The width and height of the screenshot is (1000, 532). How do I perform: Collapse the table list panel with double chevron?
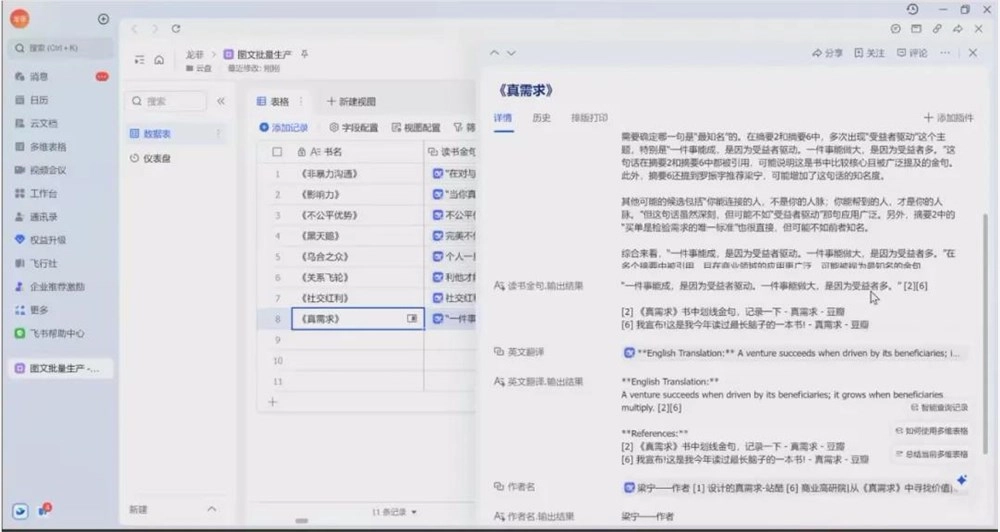pos(221,101)
